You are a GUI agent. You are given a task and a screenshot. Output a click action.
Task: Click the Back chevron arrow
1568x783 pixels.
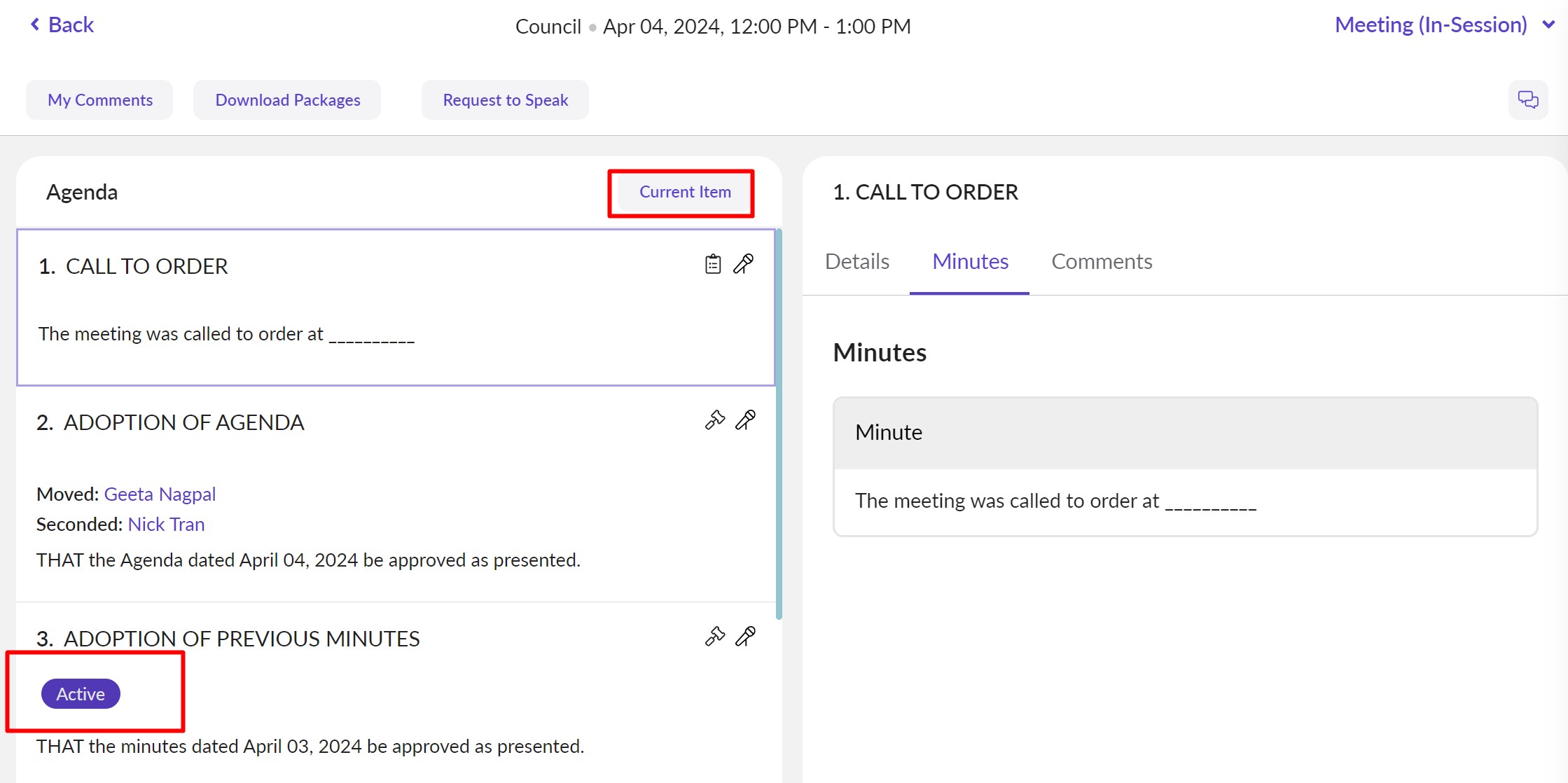coord(35,25)
